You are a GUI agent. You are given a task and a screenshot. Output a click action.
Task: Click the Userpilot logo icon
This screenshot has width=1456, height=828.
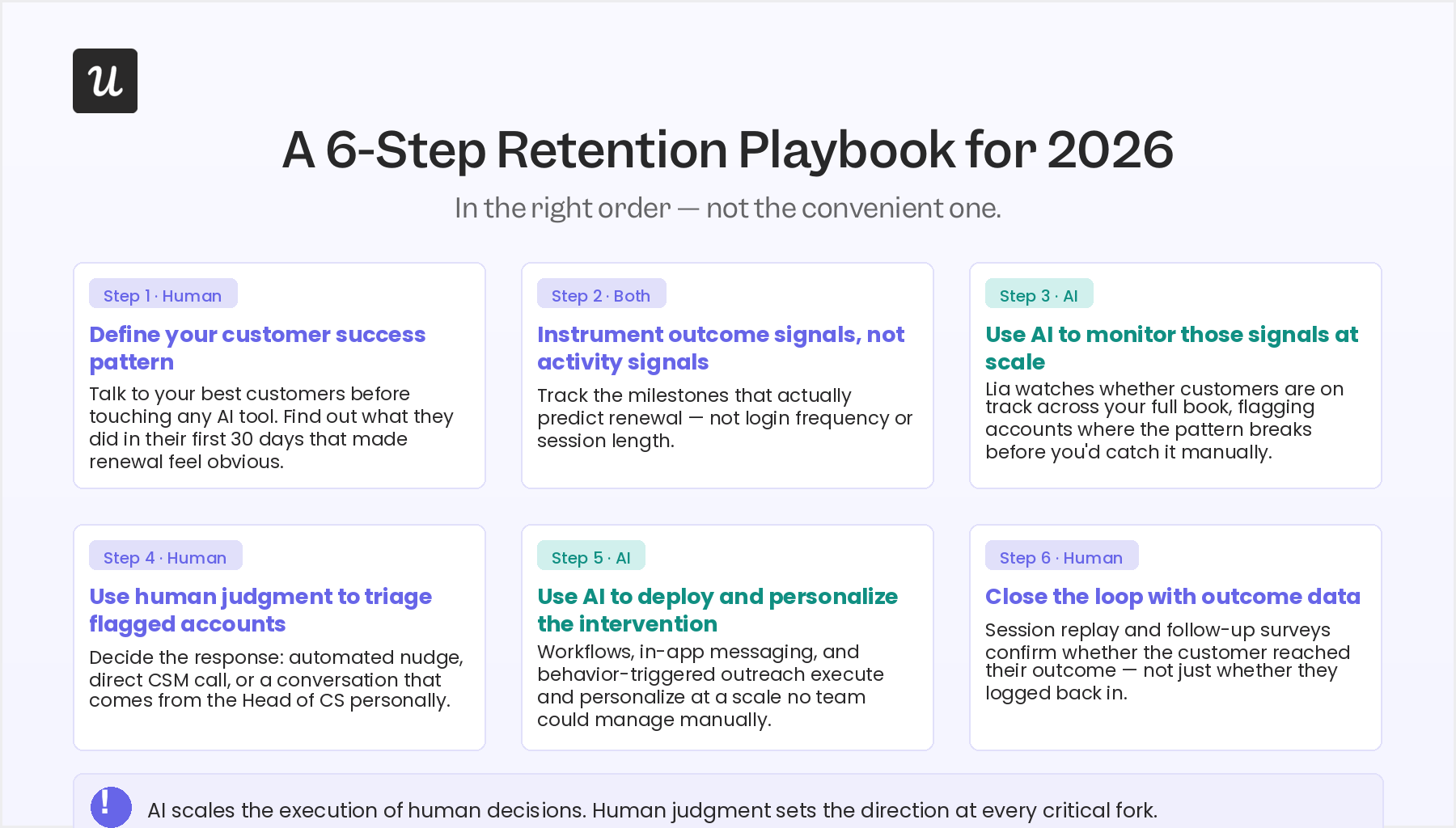(105, 81)
